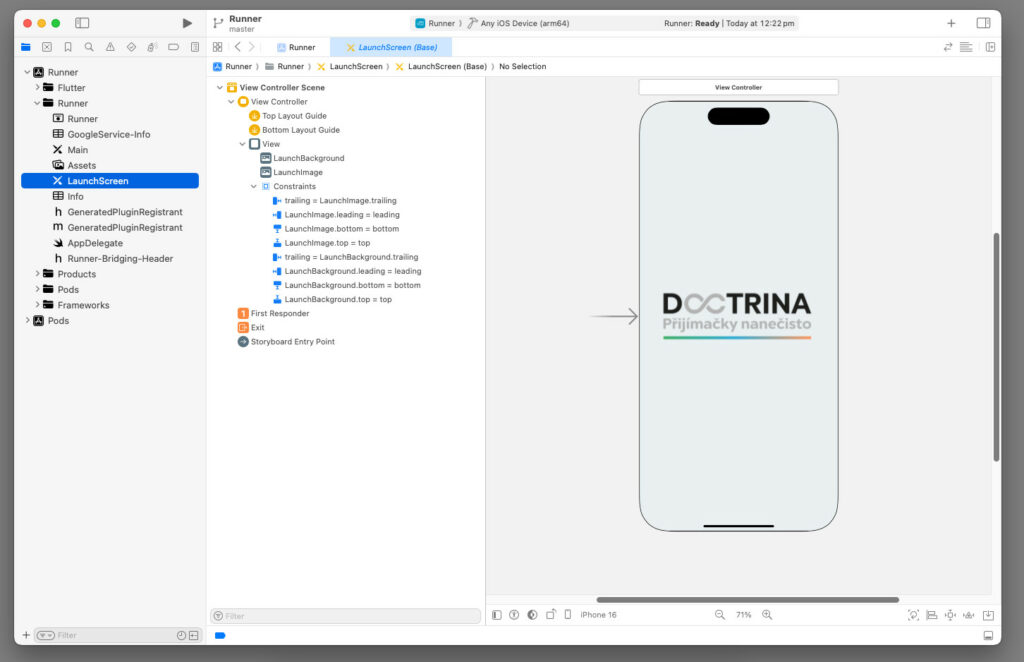This screenshot has width=1024, height=662.
Task: Click the code review arrows icon
Action: click(x=948, y=47)
